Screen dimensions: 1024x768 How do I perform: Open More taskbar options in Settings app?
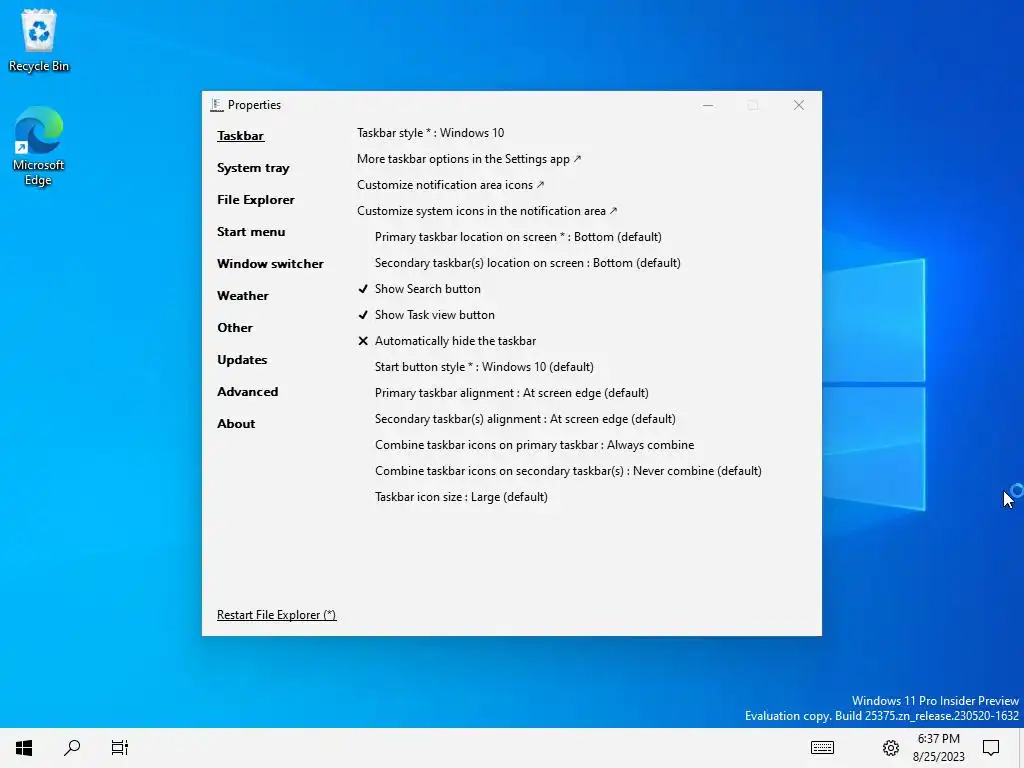469,159
